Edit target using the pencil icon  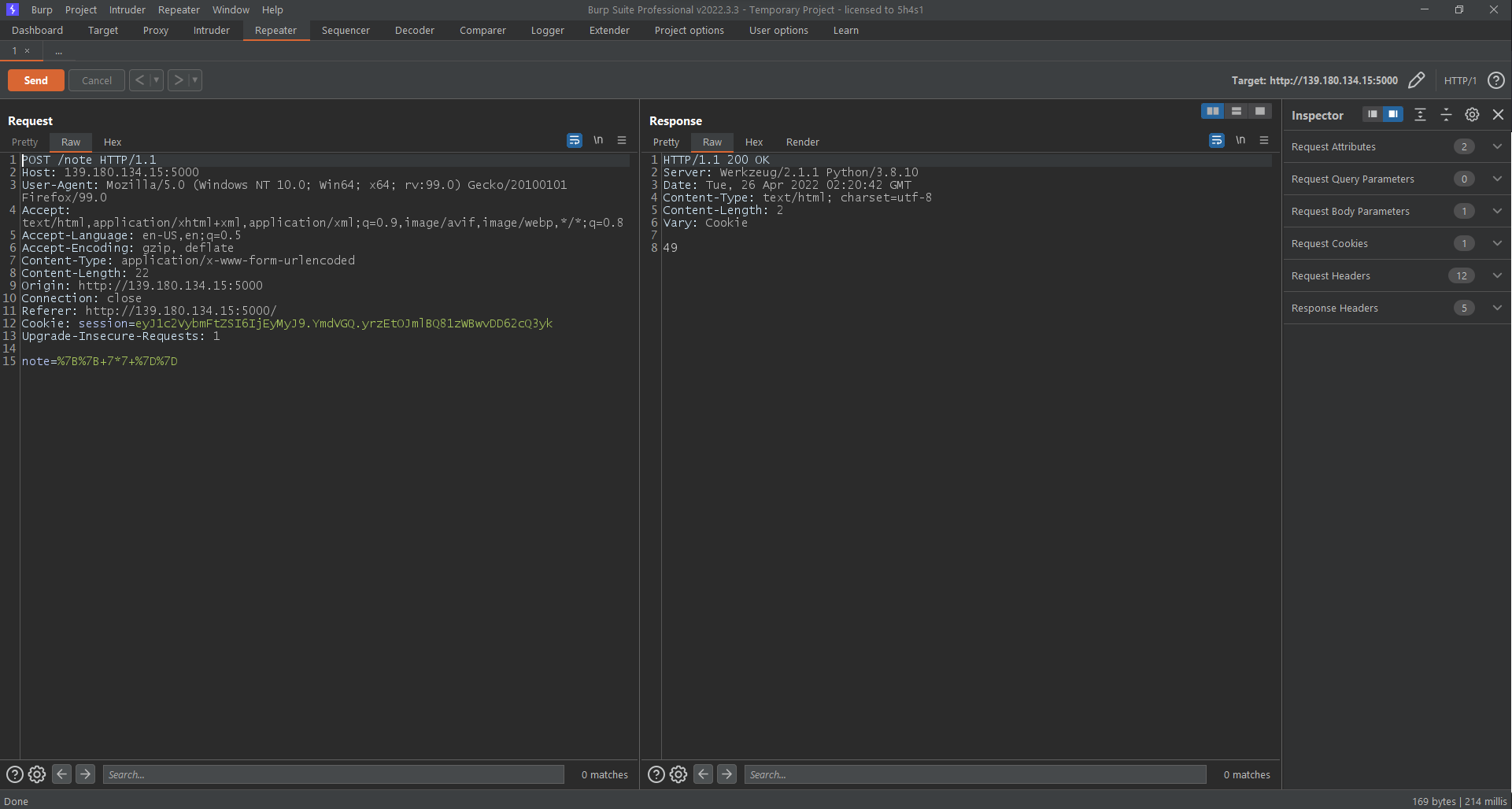(x=1416, y=80)
